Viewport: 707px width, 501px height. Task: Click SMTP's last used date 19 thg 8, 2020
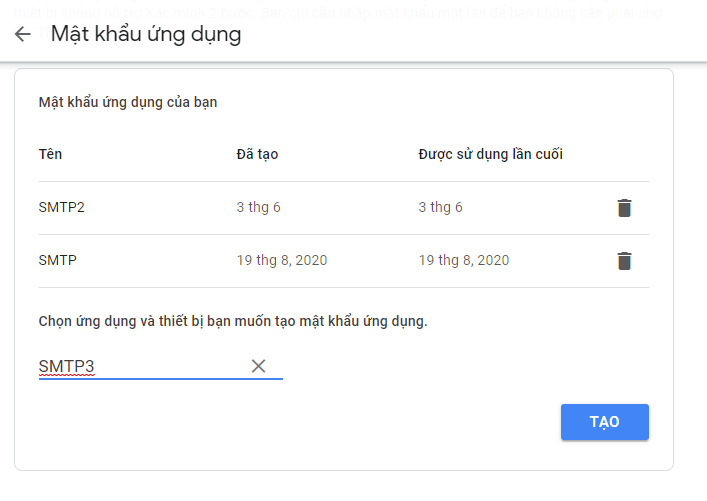(464, 260)
